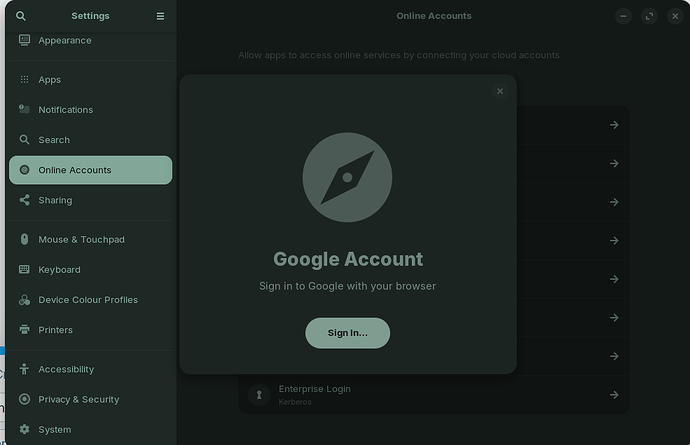
Task: Select Sharing in the sidebar
Action: [x=91, y=200]
